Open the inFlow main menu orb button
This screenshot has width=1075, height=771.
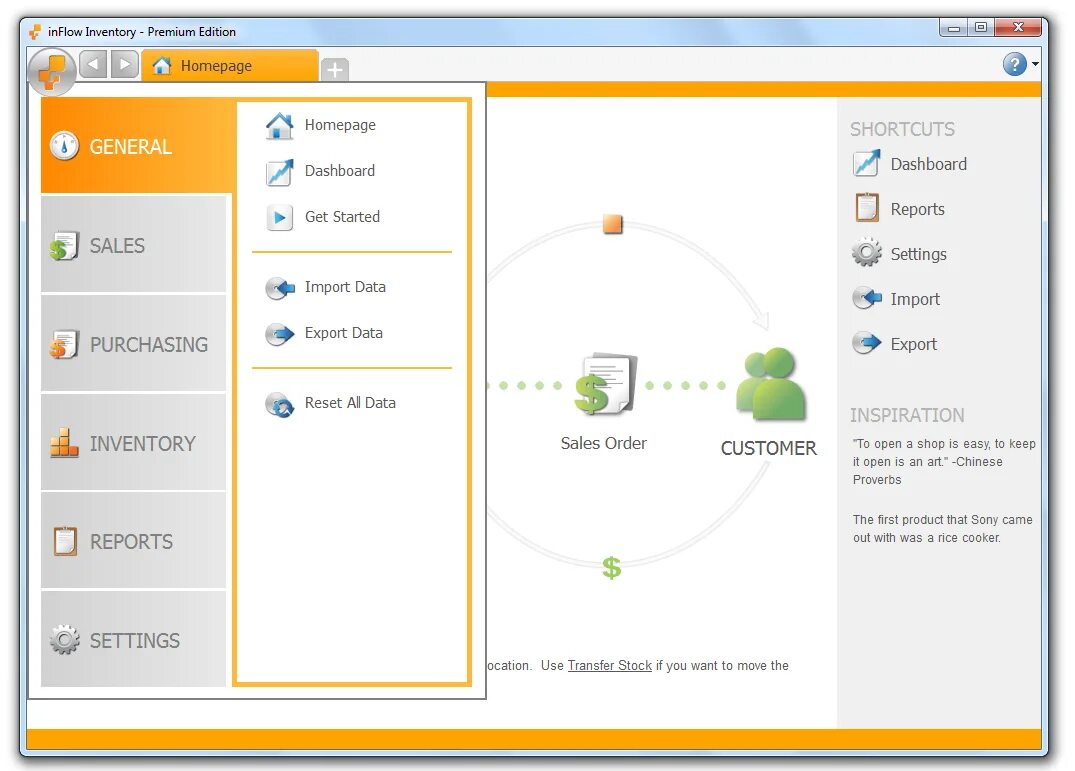pos(52,71)
